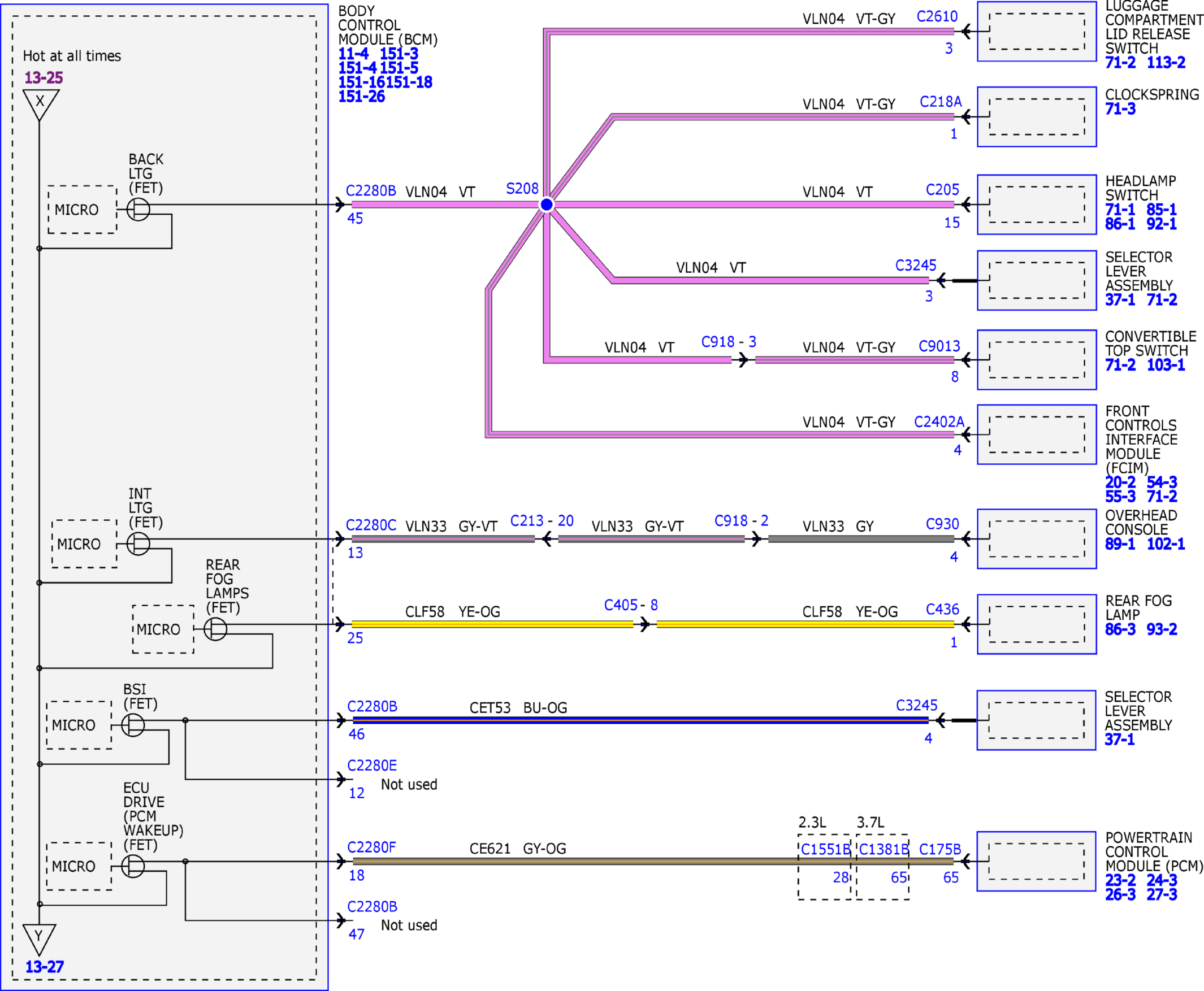The height and width of the screenshot is (991, 1204).
Task: Open the 23-2 link under Powertrain Control Module
Action: 1120,880
